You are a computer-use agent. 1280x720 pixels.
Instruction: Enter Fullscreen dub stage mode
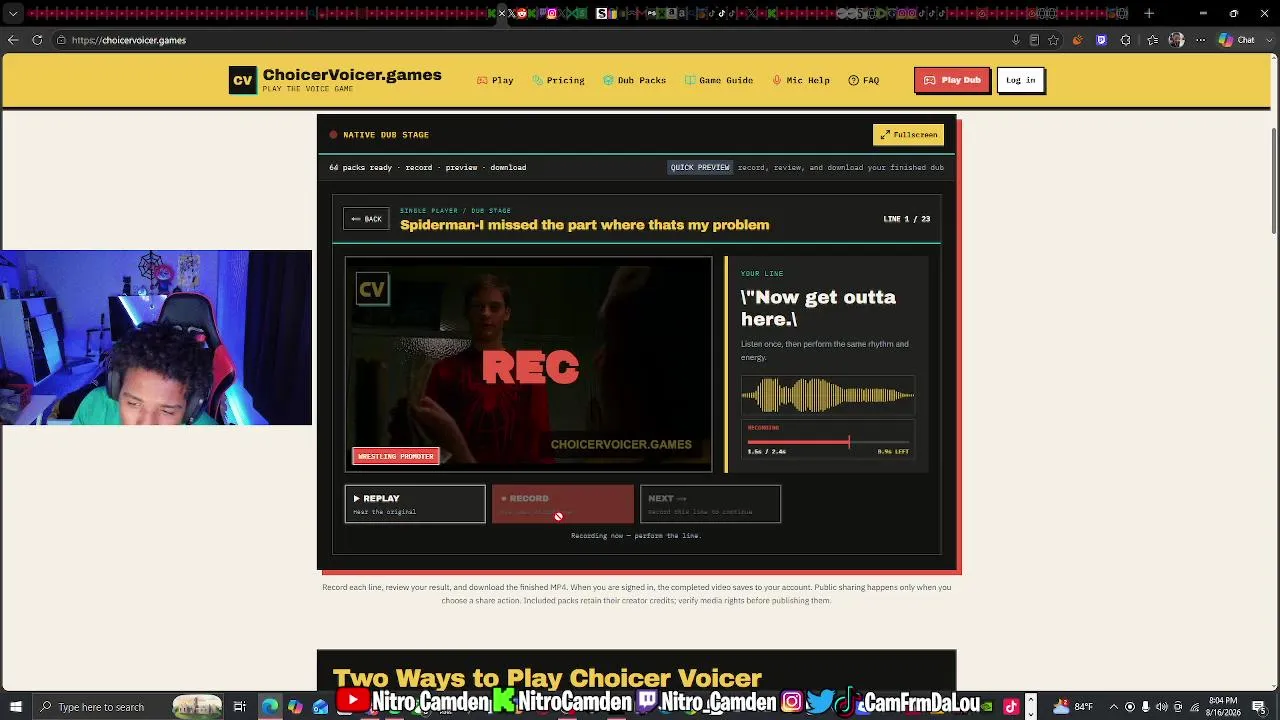[x=908, y=134]
